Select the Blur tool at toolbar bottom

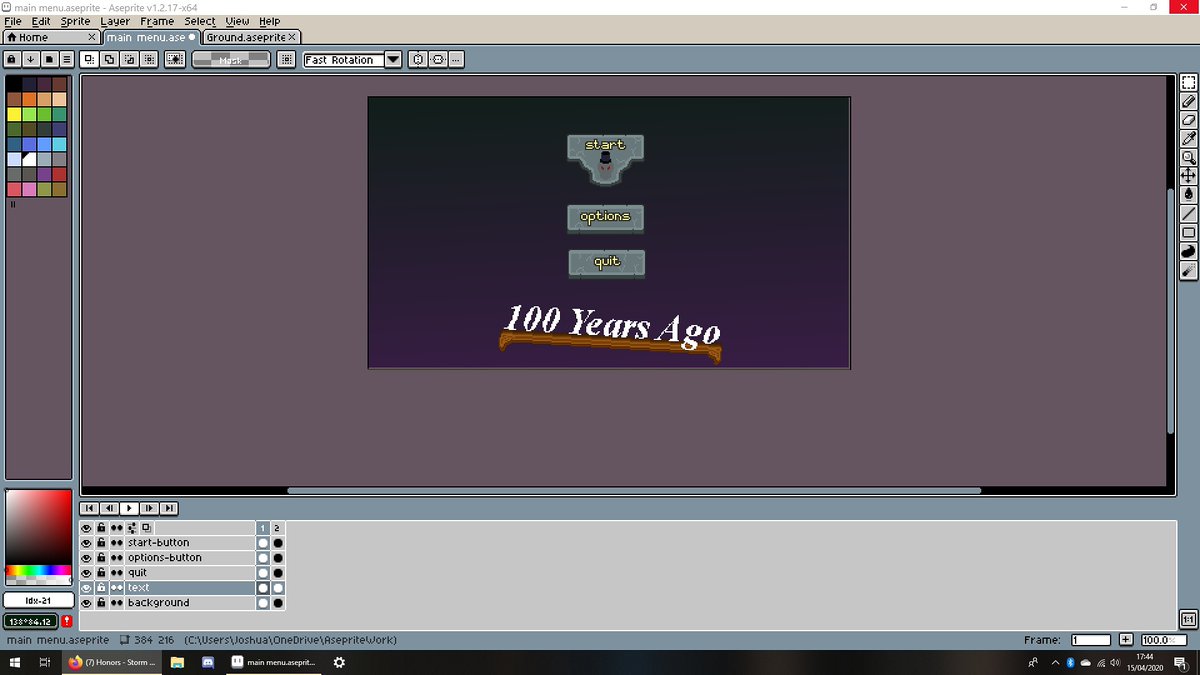pos(1188,270)
